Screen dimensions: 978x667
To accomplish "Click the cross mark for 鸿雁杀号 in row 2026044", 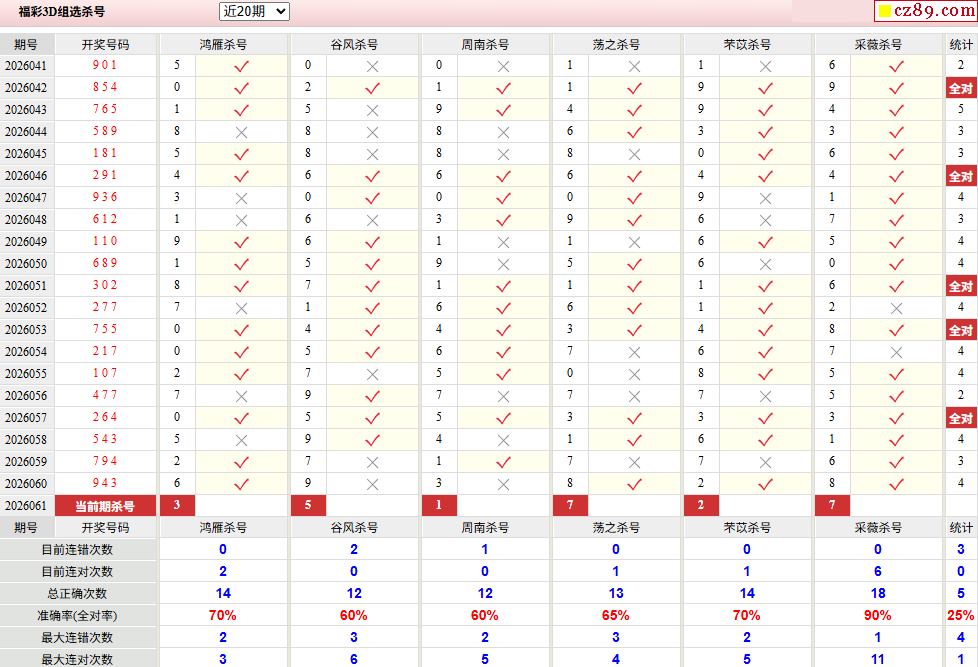I will point(241,132).
